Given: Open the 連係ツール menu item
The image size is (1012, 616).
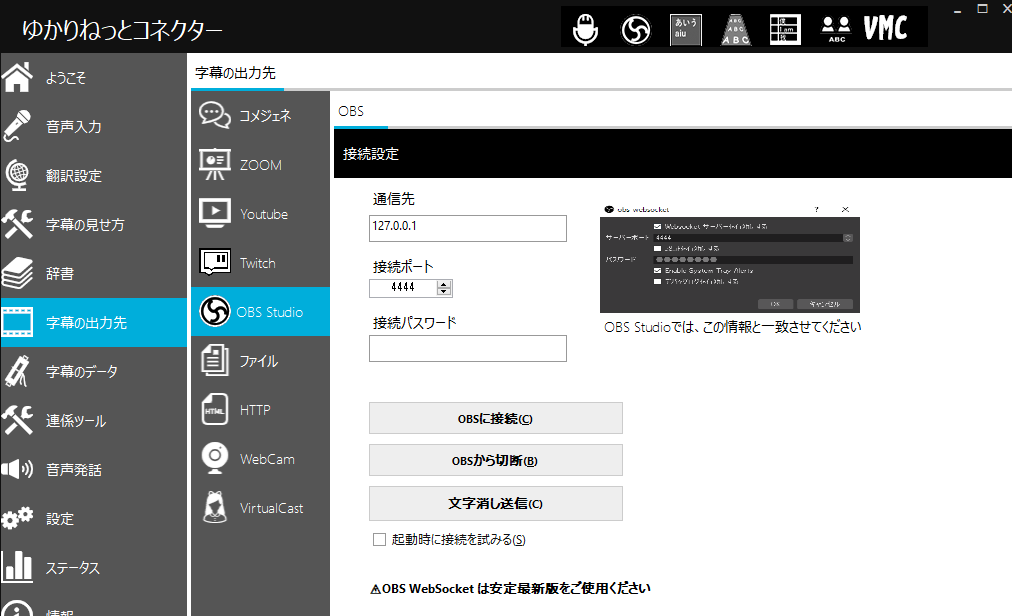Looking at the screenshot, I should (94, 421).
